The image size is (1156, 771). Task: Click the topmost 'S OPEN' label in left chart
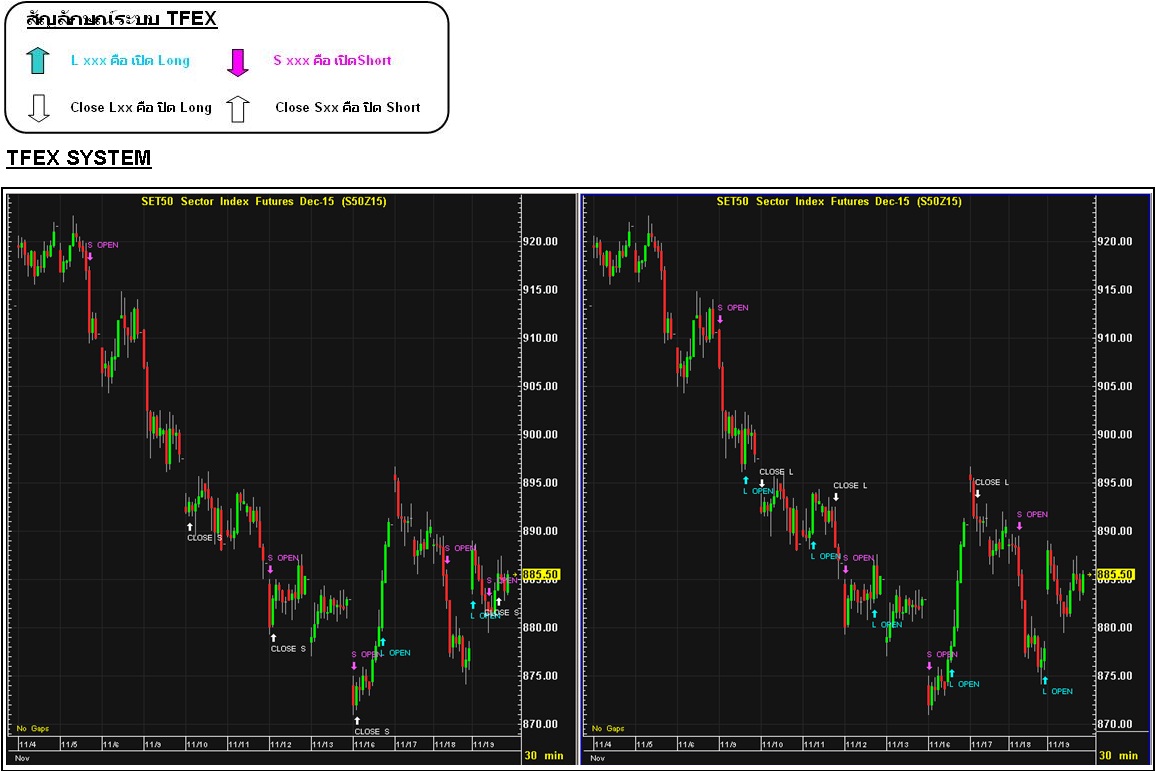pos(103,245)
